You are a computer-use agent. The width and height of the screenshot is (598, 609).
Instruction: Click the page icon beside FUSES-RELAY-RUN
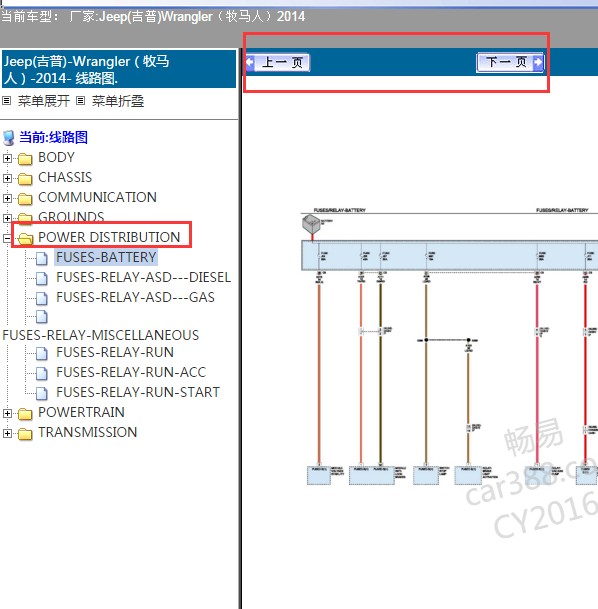pos(42,353)
